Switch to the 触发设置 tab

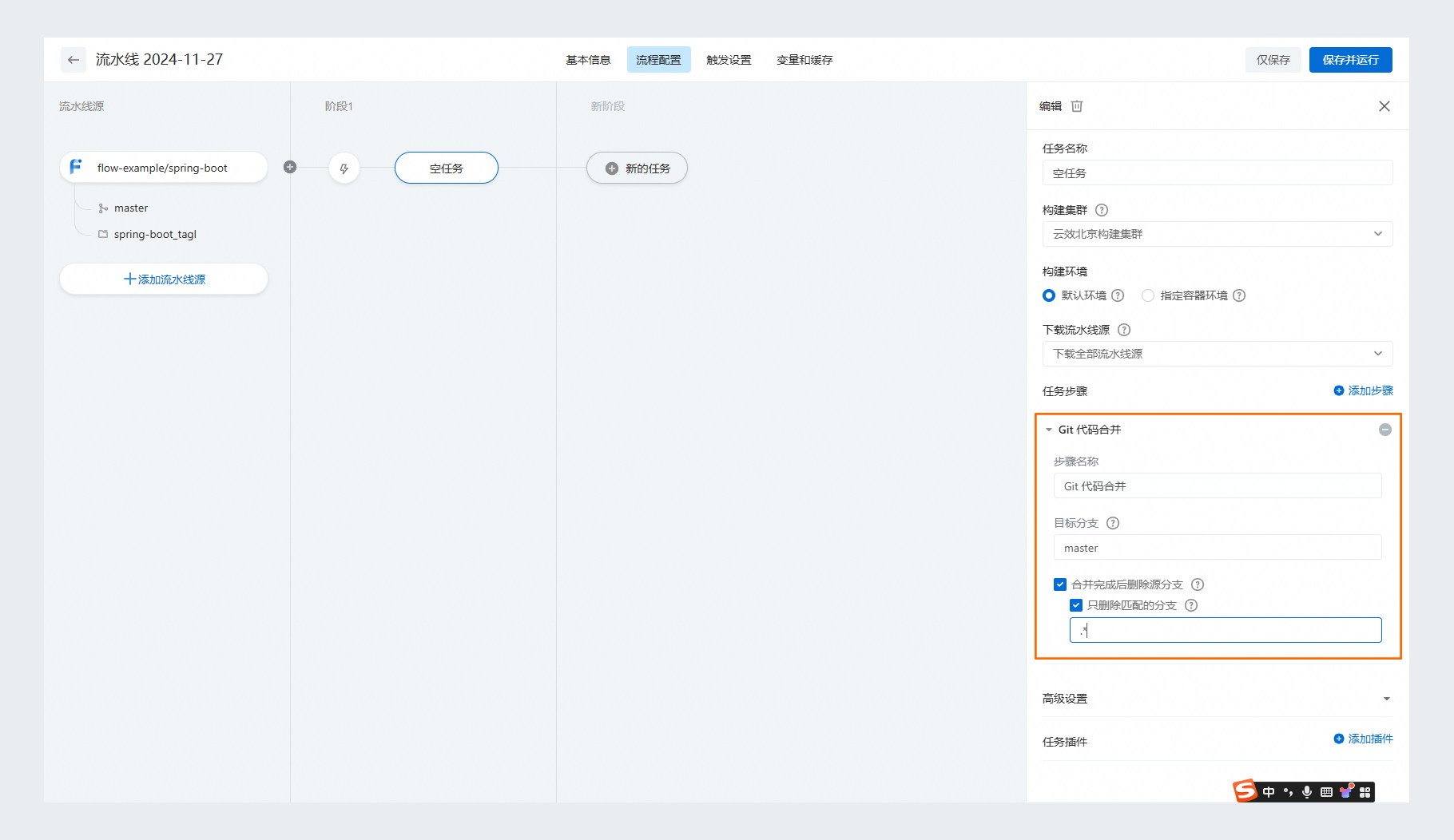729,60
